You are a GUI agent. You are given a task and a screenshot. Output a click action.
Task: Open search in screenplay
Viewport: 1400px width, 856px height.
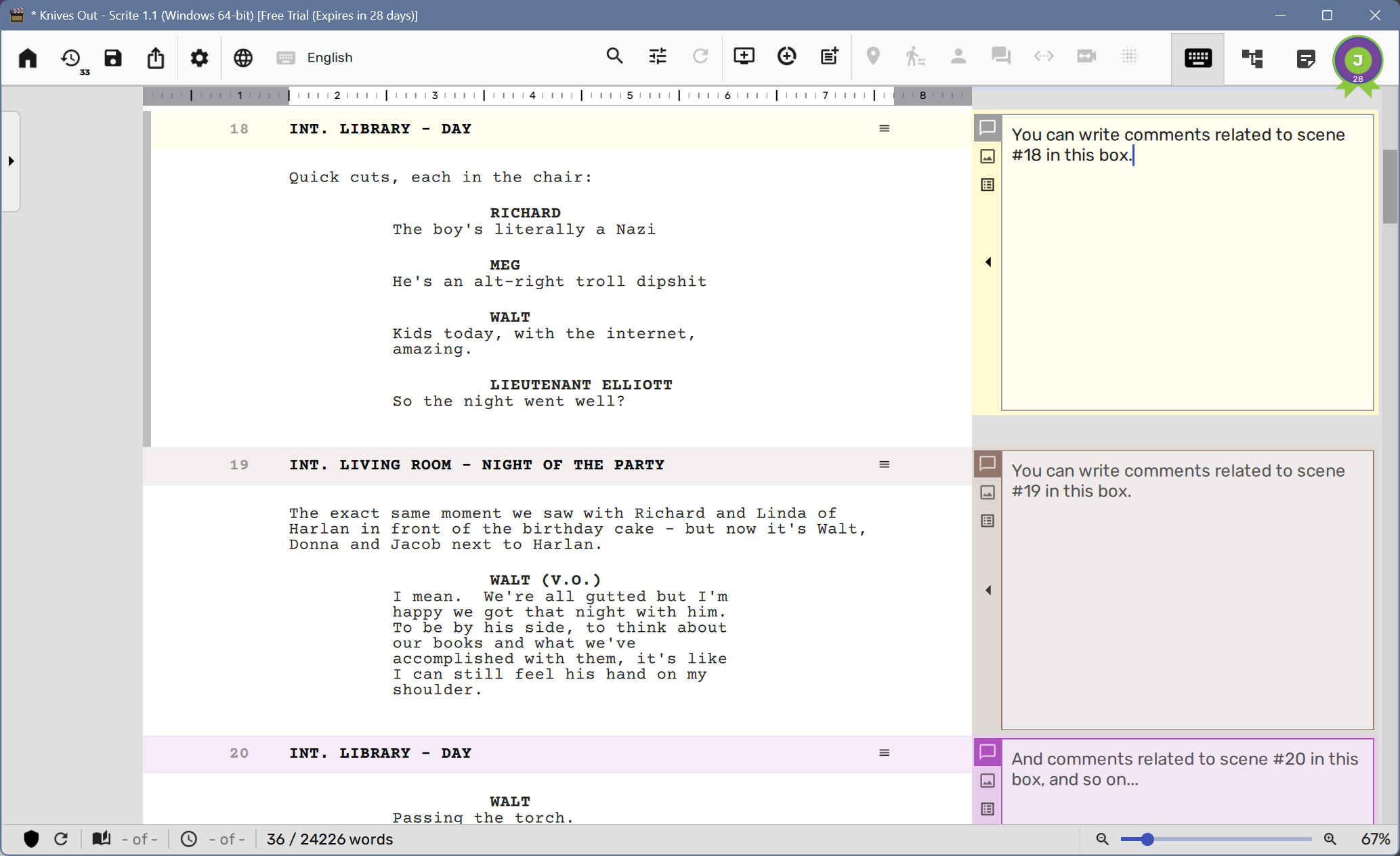pyautogui.click(x=614, y=56)
